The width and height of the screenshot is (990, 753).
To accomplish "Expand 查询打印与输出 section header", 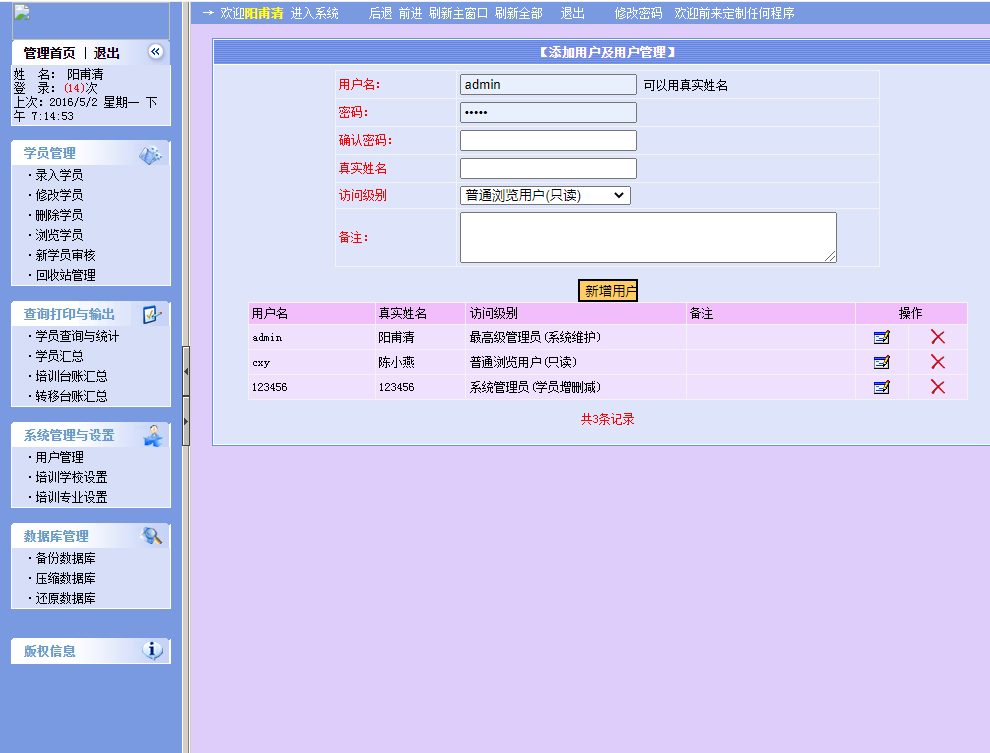I will click(x=90, y=314).
